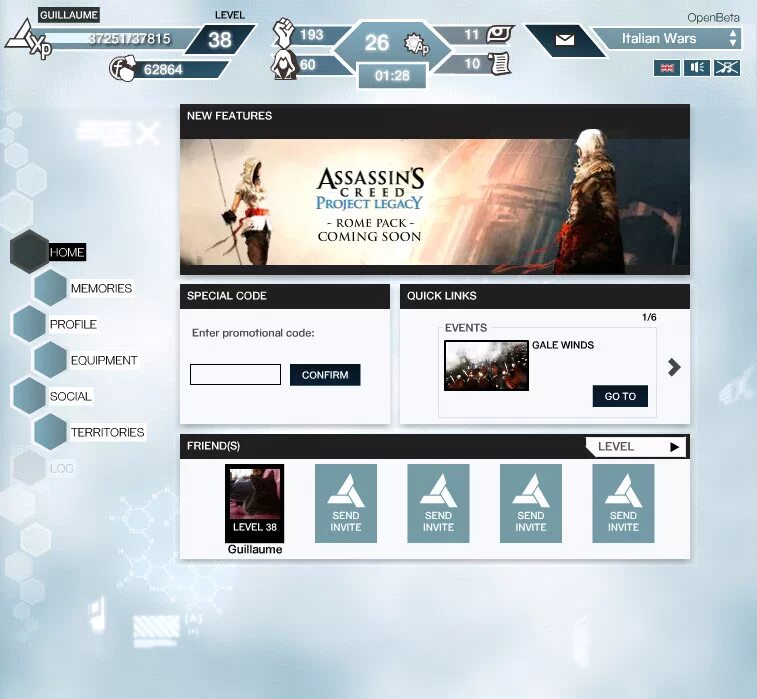Image resolution: width=757 pixels, height=699 pixels.
Task: Click the hexagon icon beside EQUIPMENT
Action: (50, 360)
